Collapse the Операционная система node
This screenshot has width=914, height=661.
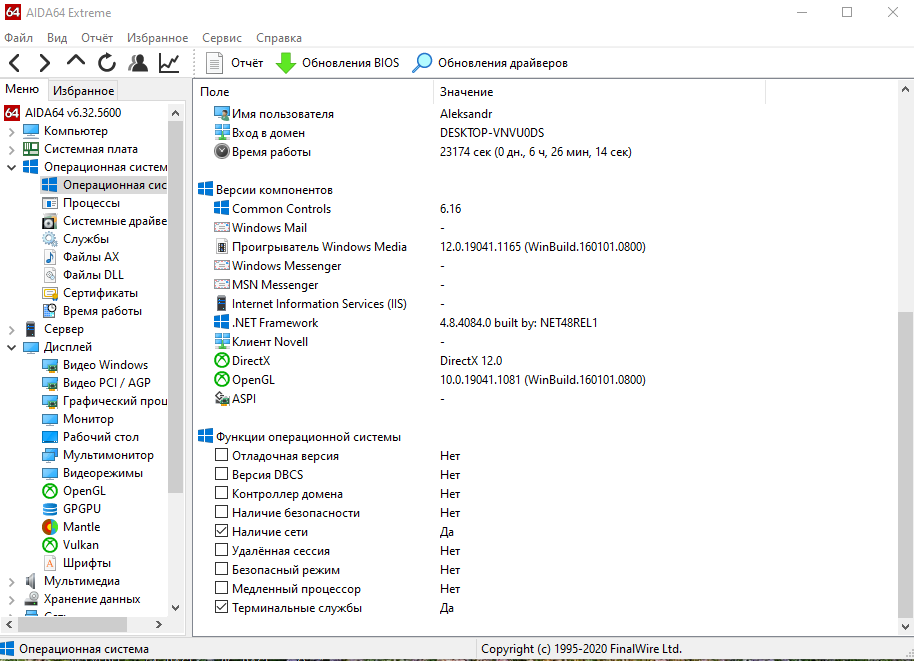(x=11, y=167)
